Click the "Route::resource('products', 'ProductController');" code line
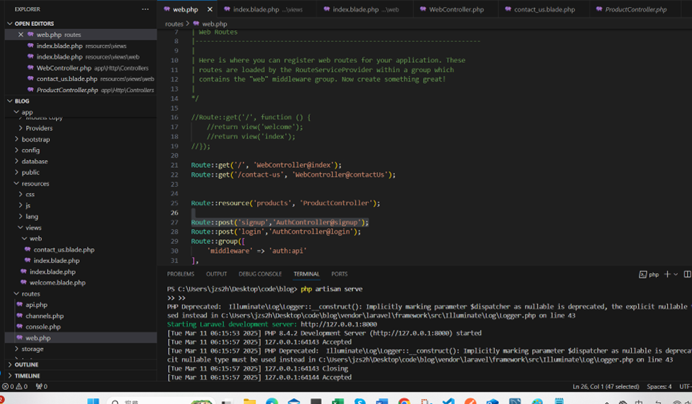Screen dimensions: 692x404 point(286,203)
